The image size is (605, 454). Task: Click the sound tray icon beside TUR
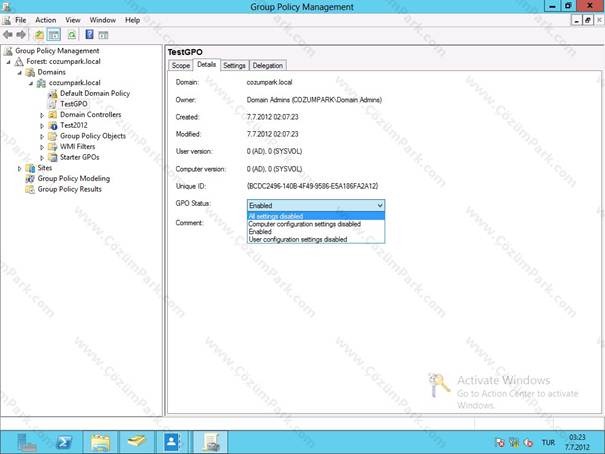(x=528, y=443)
